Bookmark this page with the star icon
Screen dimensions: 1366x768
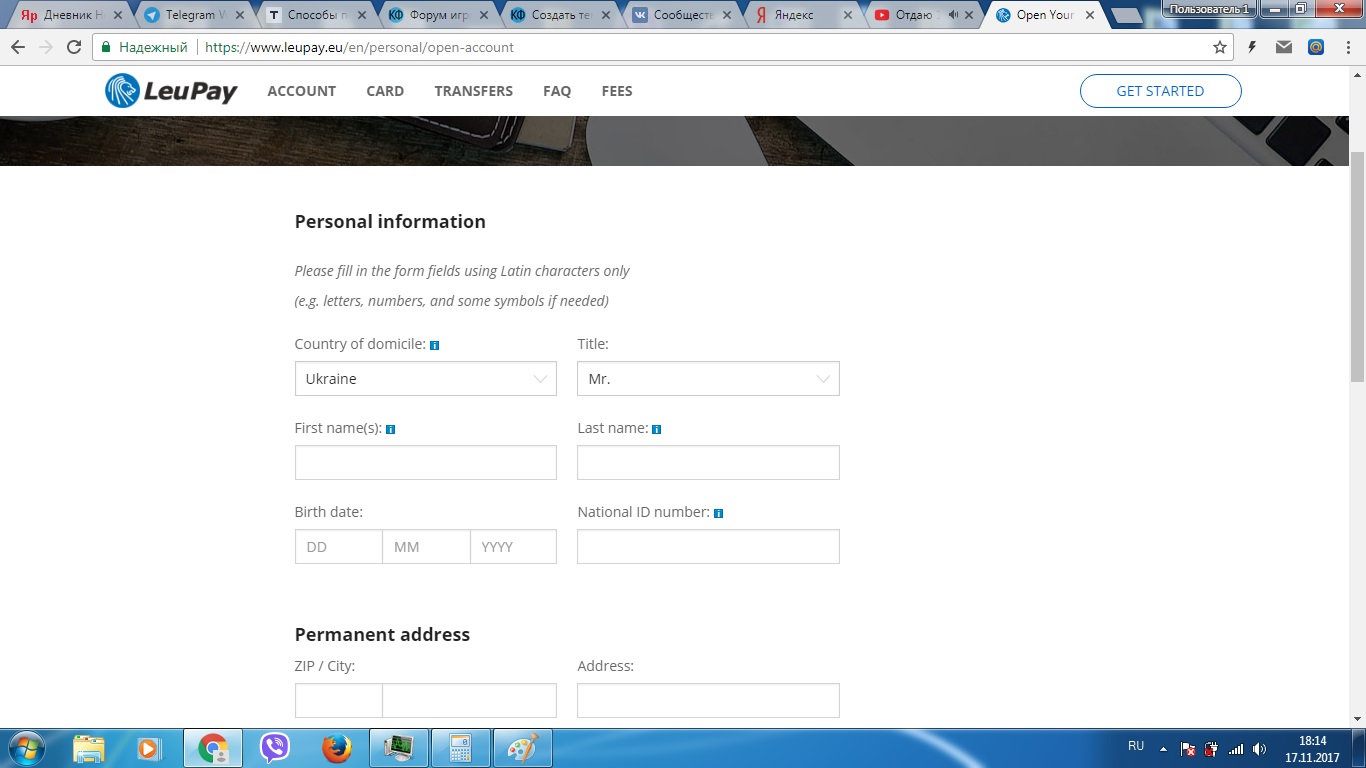(x=1220, y=47)
